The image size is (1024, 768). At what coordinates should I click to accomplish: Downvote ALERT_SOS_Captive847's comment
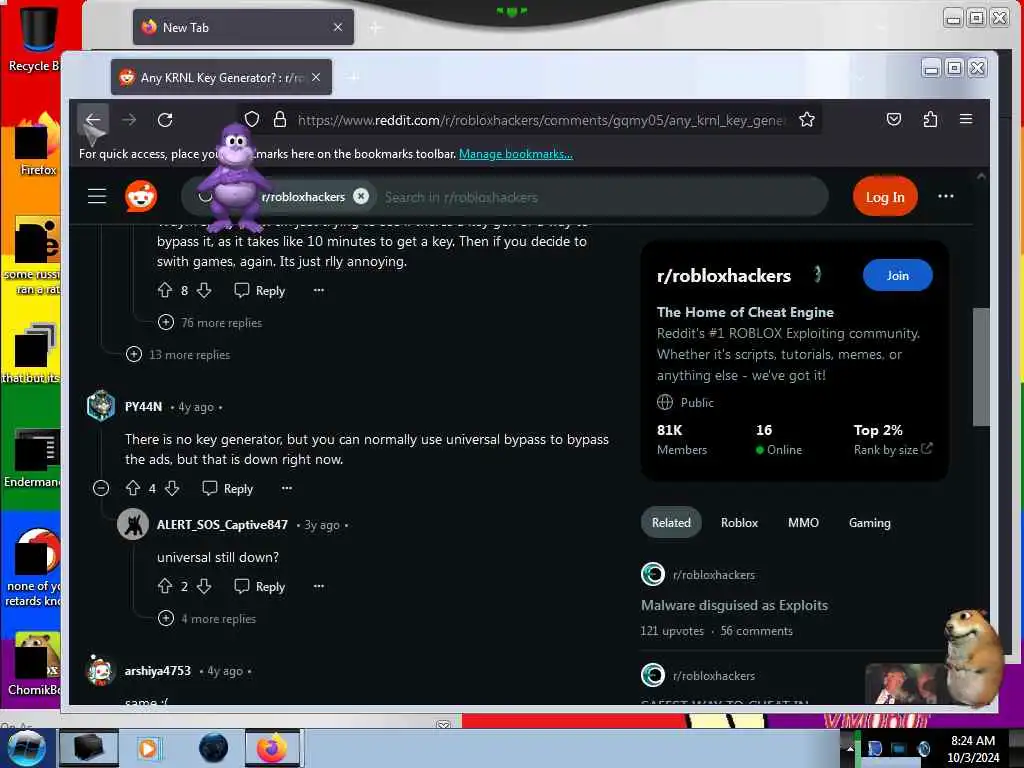pos(204,586)
